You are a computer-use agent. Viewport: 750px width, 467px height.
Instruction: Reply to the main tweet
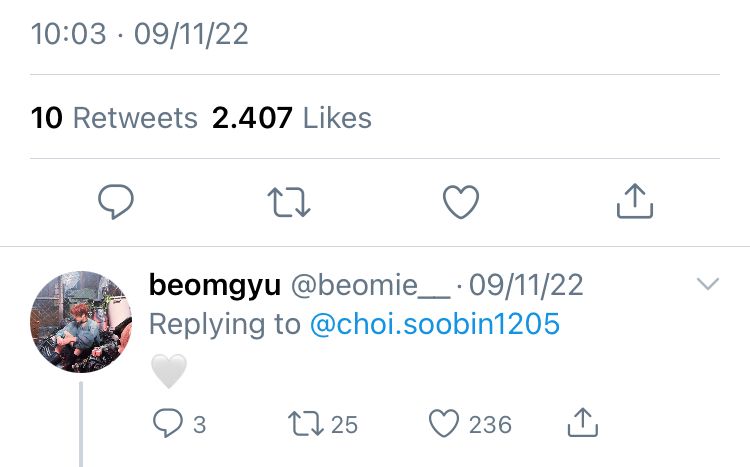(x=116, y=203)
